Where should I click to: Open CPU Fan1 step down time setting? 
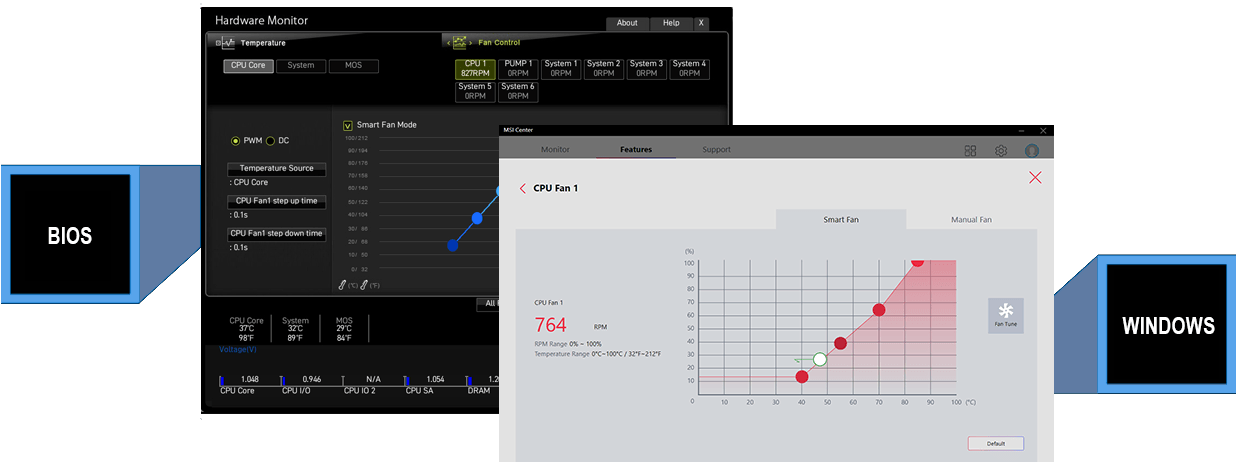point(276,233)
